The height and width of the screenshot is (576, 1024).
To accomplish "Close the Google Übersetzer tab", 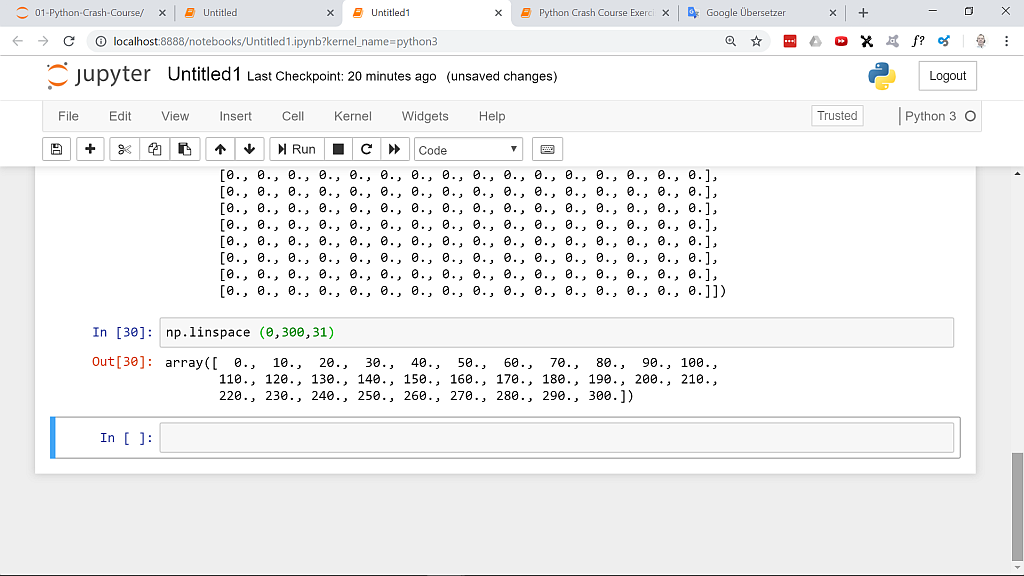I will point(833,13).
